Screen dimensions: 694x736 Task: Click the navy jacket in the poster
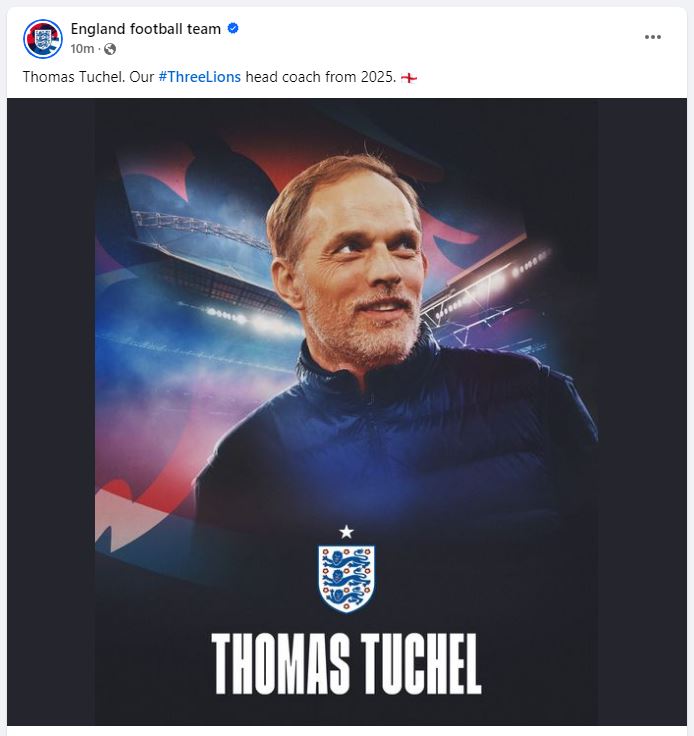[x=400, y=440]
